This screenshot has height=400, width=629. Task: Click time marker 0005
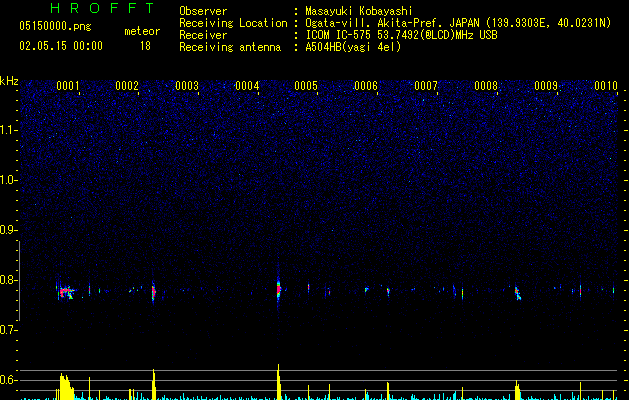[306, 86]
